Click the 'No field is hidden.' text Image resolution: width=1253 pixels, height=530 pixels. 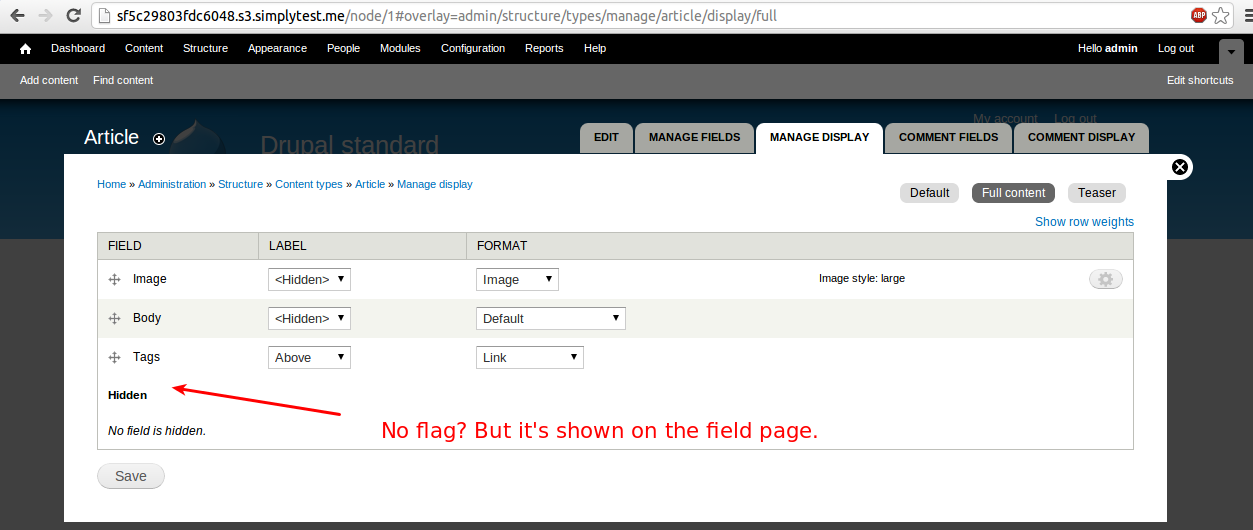[157, 431]
